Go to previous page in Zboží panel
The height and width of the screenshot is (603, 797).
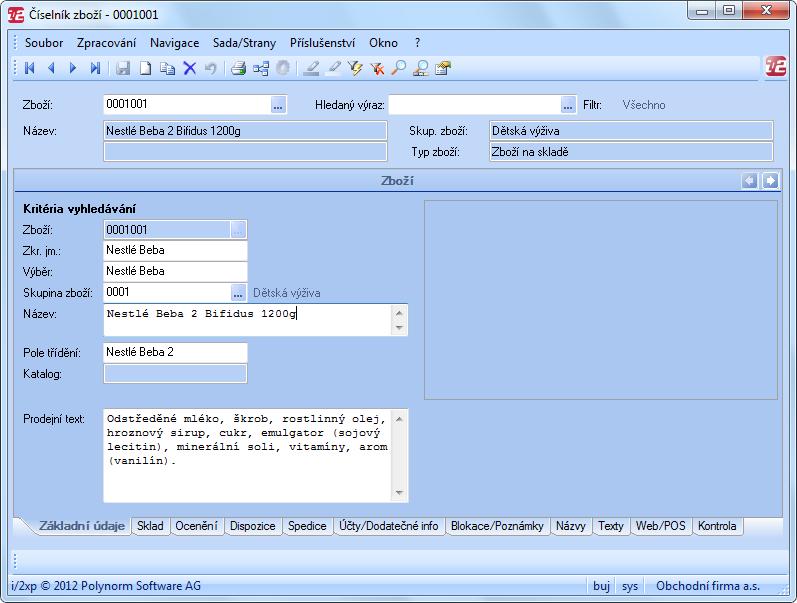750,181
